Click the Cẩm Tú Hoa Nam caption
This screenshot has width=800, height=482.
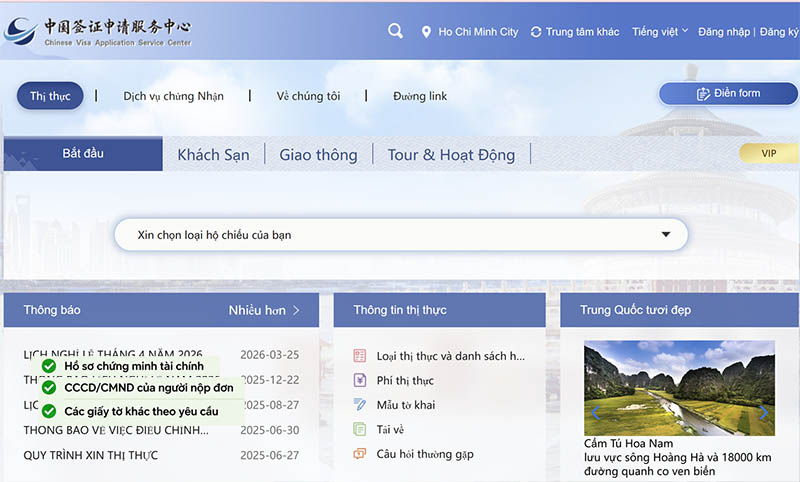click(x=629, y=443)
